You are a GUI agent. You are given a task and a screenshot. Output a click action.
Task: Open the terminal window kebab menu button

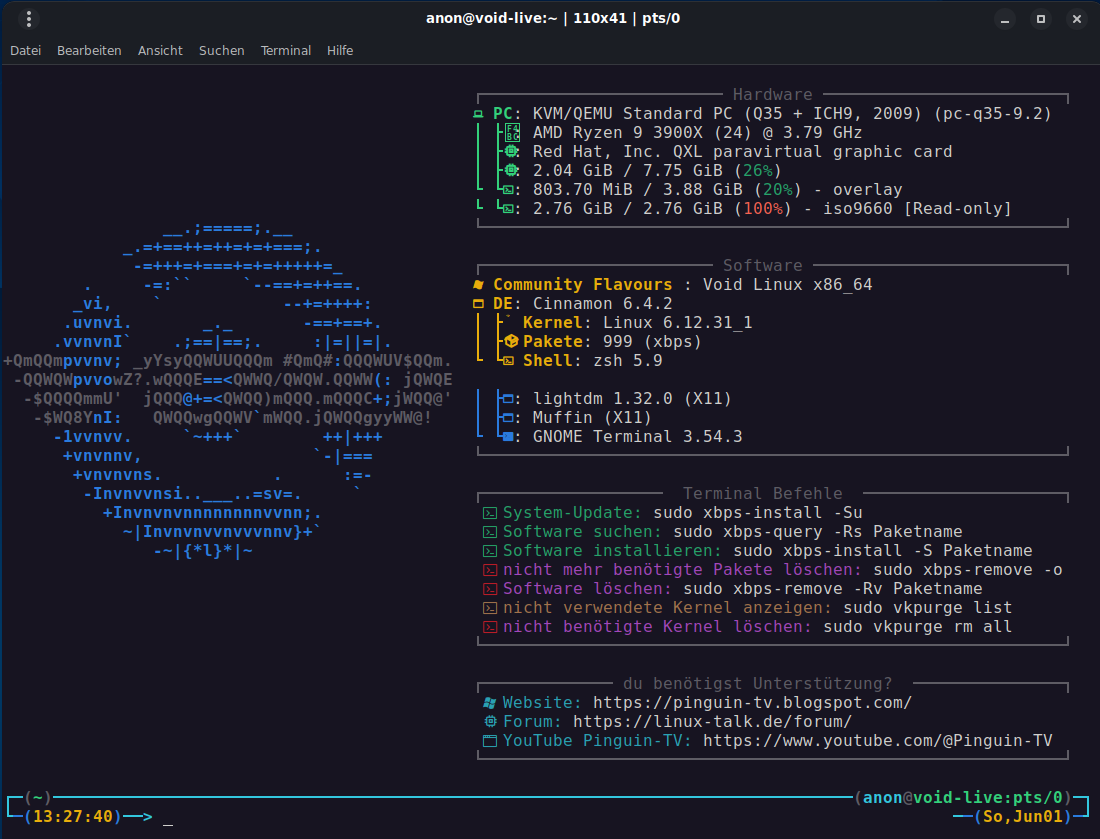(29, 19)
